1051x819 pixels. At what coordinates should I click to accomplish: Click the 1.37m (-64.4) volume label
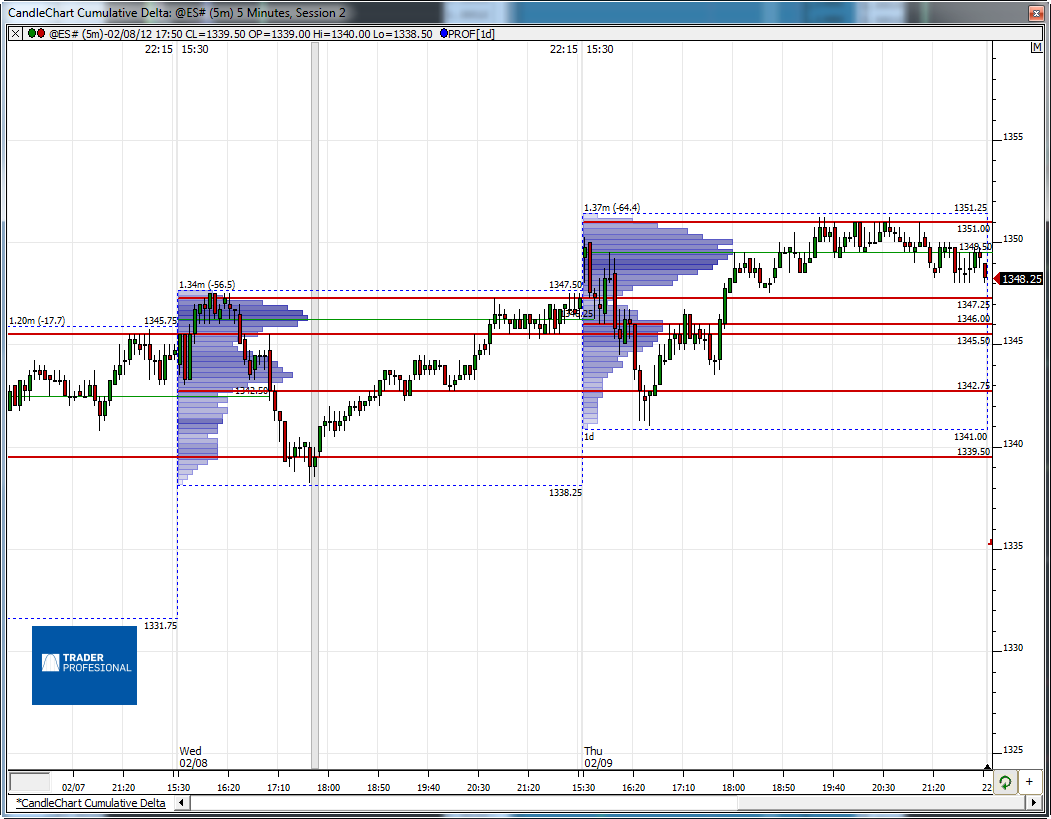coord(611,208)
